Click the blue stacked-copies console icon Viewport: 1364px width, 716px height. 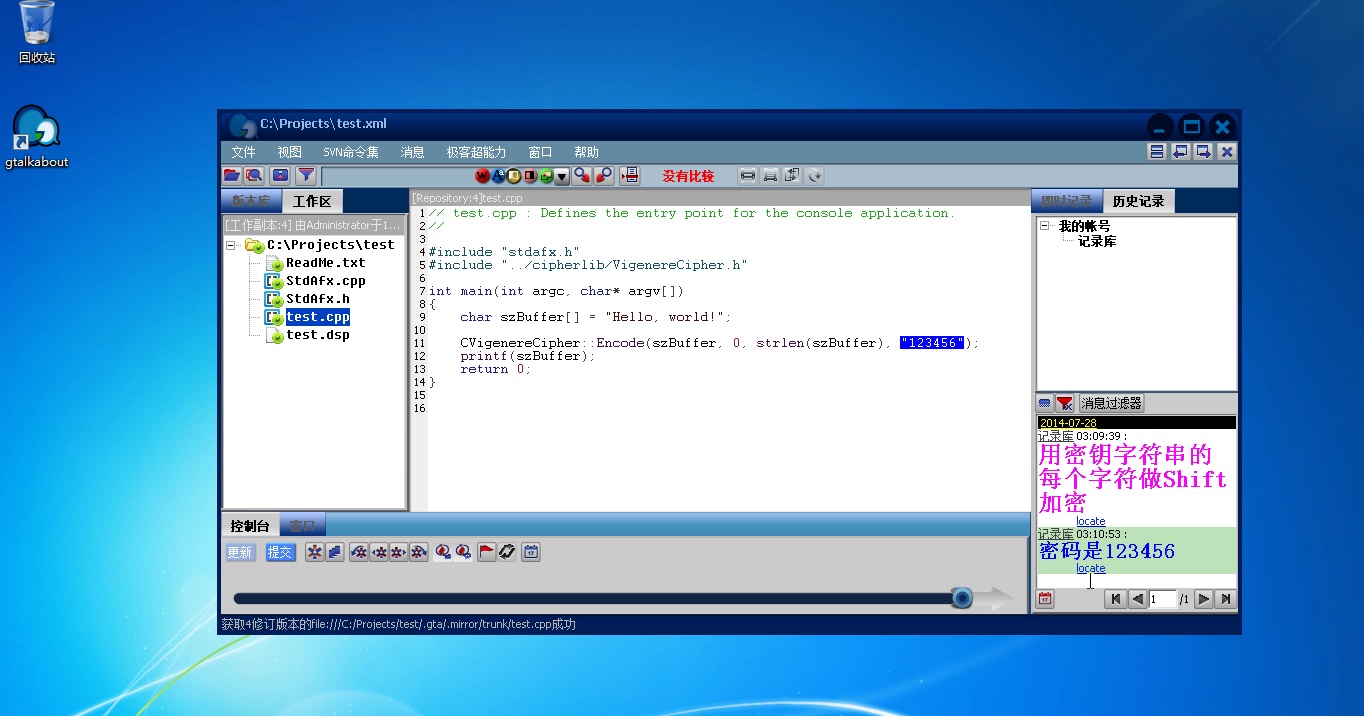tap(335, 552)
